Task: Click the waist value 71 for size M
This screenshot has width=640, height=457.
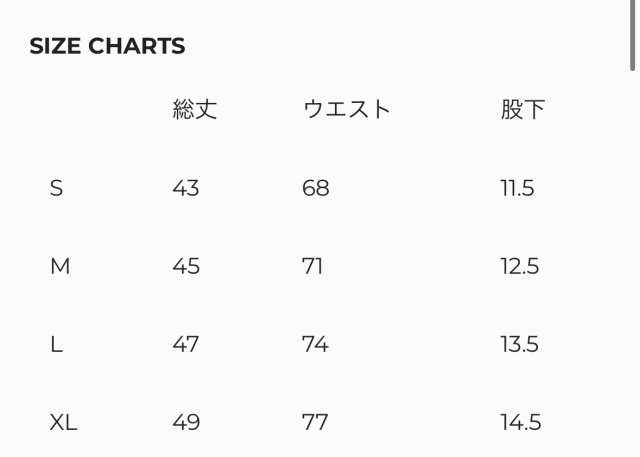Action: [x=312, y=266]
